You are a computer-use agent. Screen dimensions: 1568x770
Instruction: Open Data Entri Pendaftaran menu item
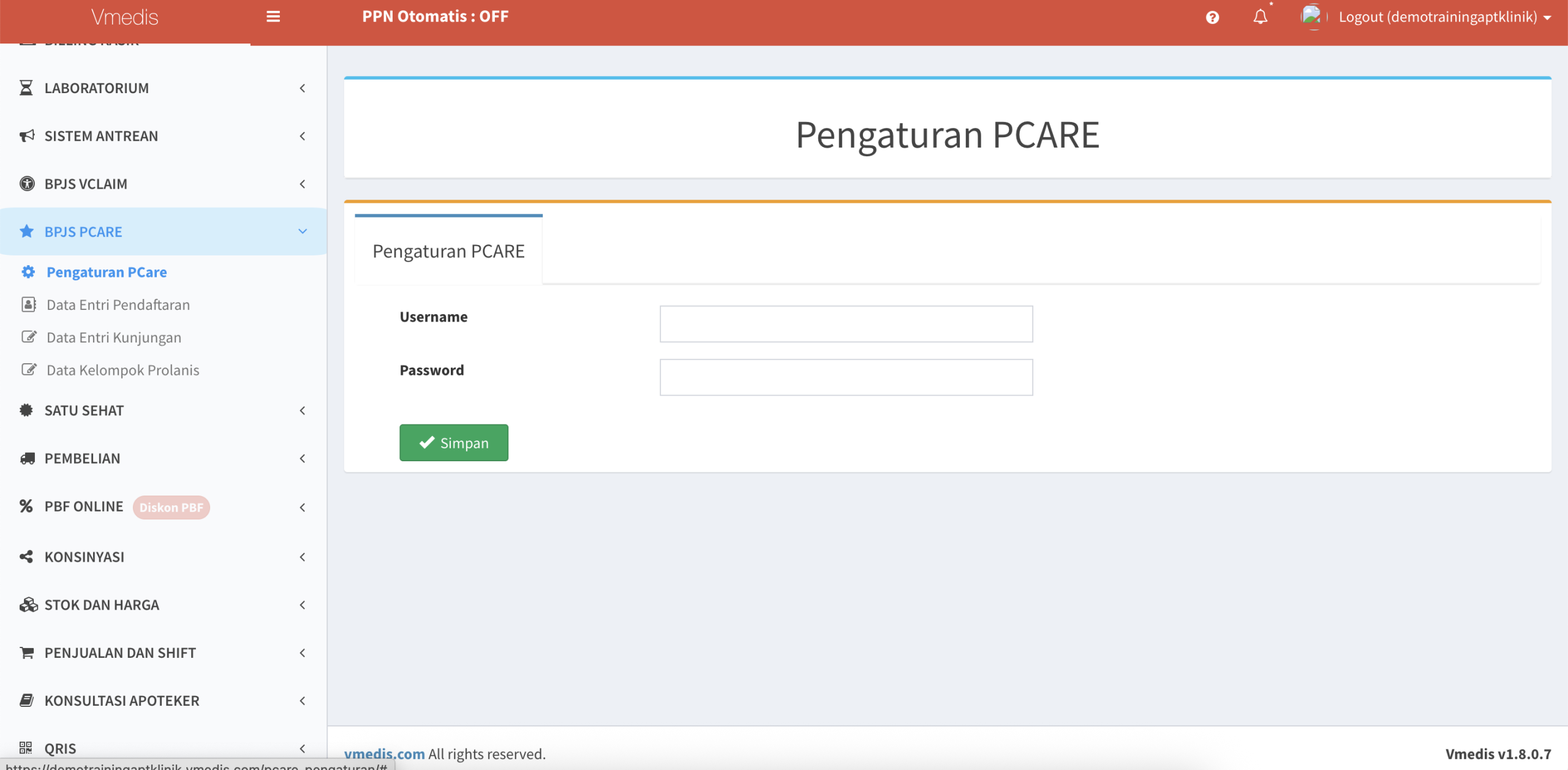click(118, 304)
